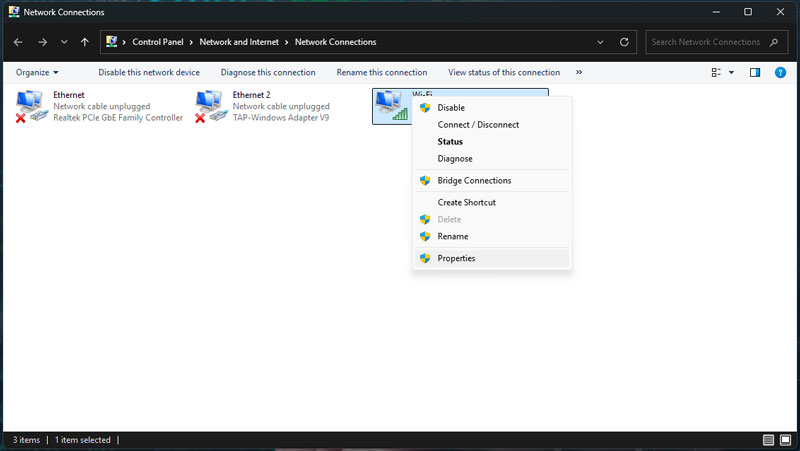This screenshot has height=451, width=800.
Task: Expand chevron after Control Panel breadcrumb
Action: click(191, 42)
